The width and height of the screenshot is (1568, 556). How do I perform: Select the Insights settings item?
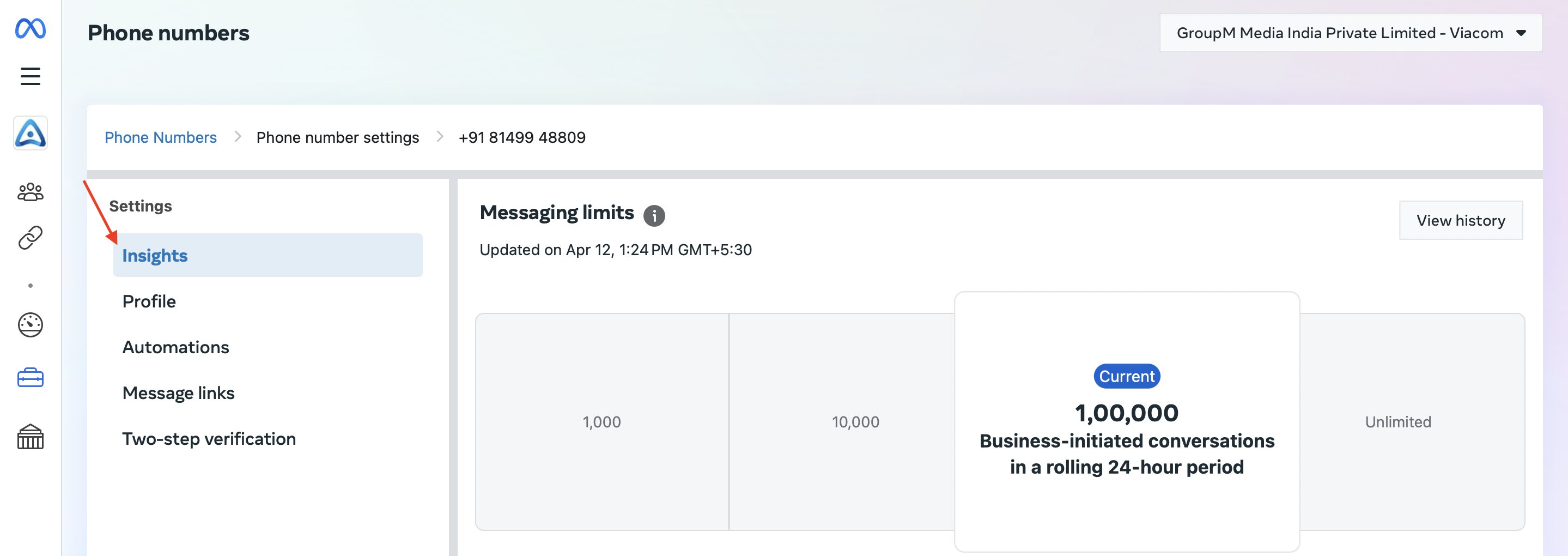click(x=268, y=255)
